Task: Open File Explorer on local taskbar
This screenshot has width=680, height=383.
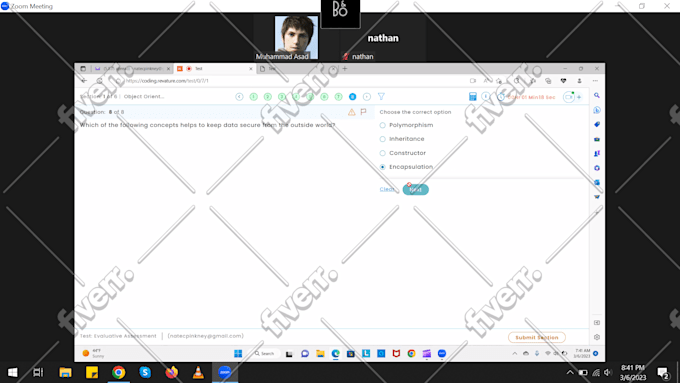Action: point(65,372)
